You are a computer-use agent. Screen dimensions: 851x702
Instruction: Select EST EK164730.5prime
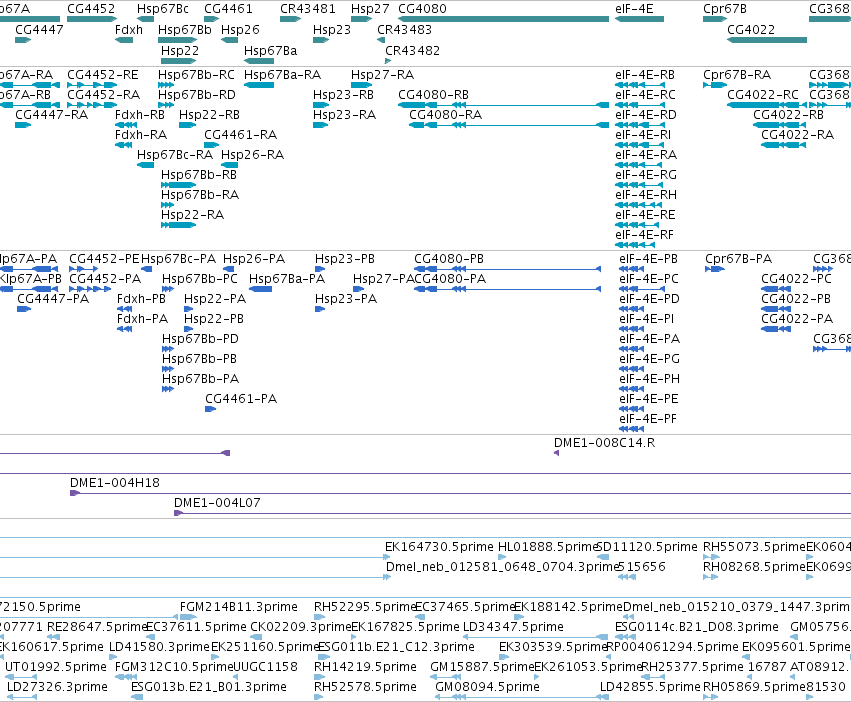pyautogui.click(x=439, y=547)
